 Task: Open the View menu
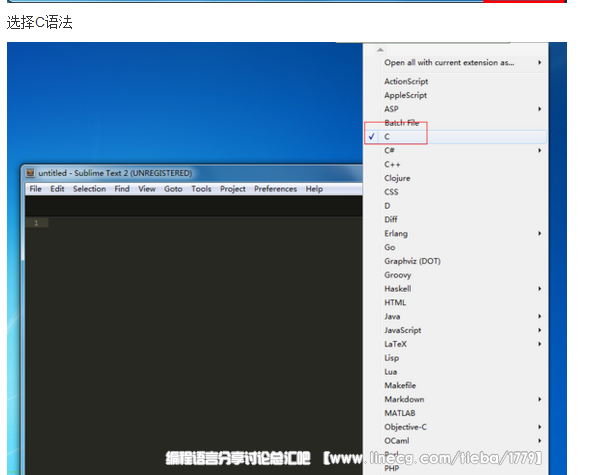pos(147,189)
